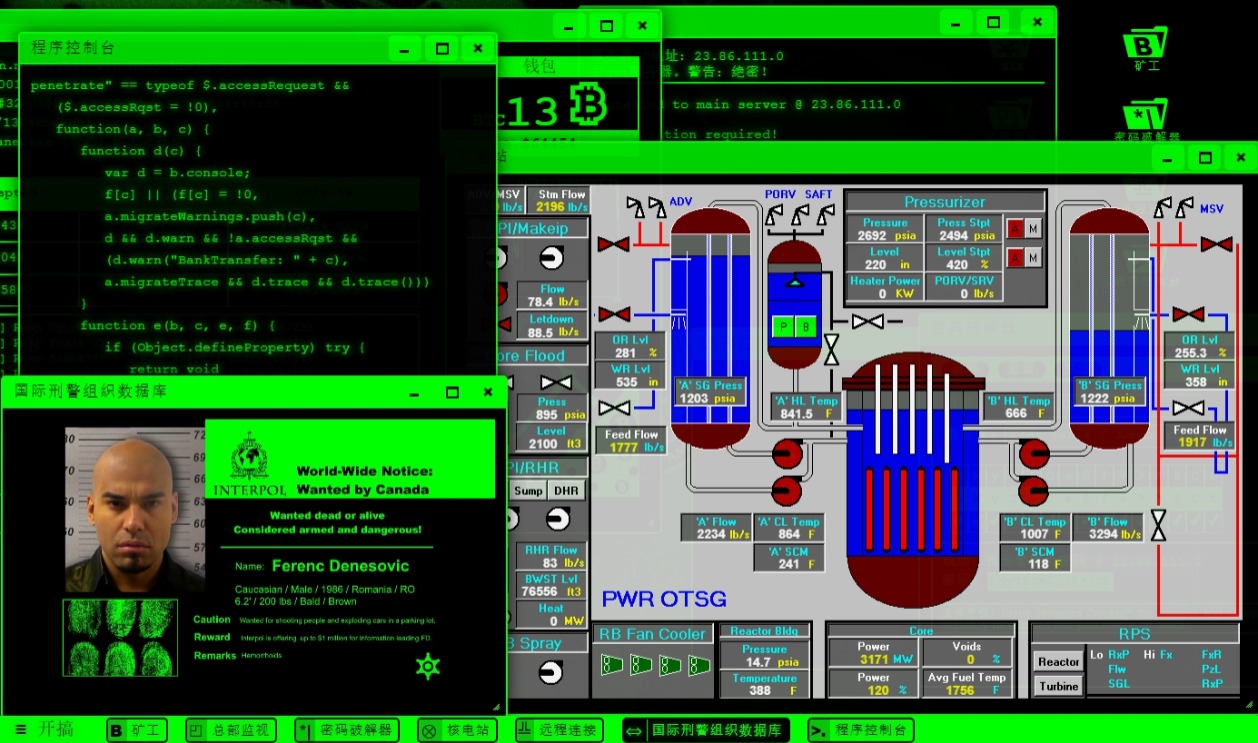Click the Stm Flow 2196 lb/s readout
This screenshot has height=743, width=1258.
(x=561, y=200)
